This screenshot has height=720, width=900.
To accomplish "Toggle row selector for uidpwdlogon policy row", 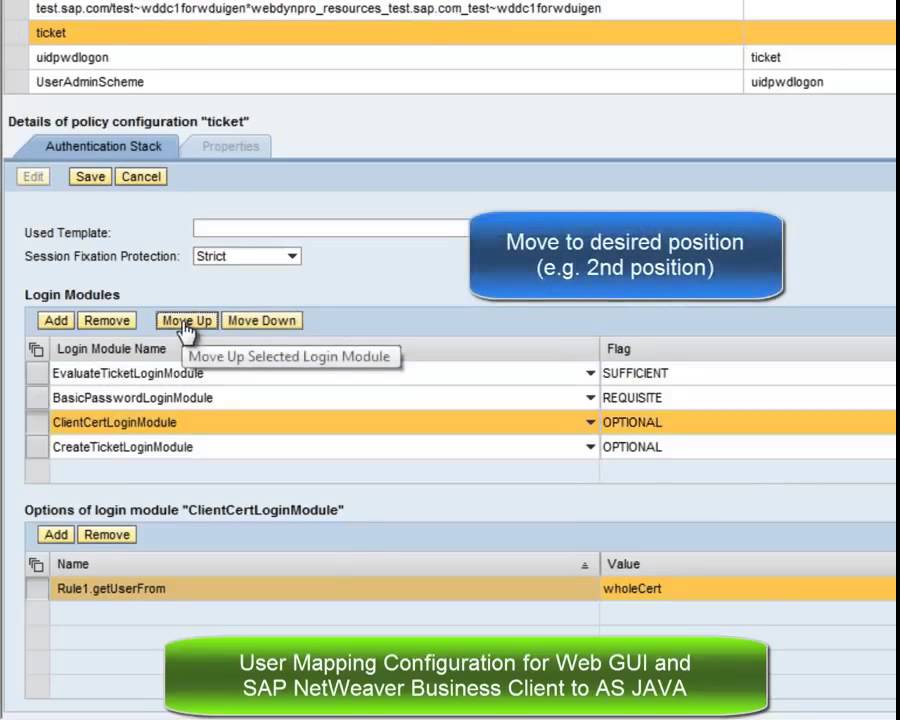I will point(16,57).
